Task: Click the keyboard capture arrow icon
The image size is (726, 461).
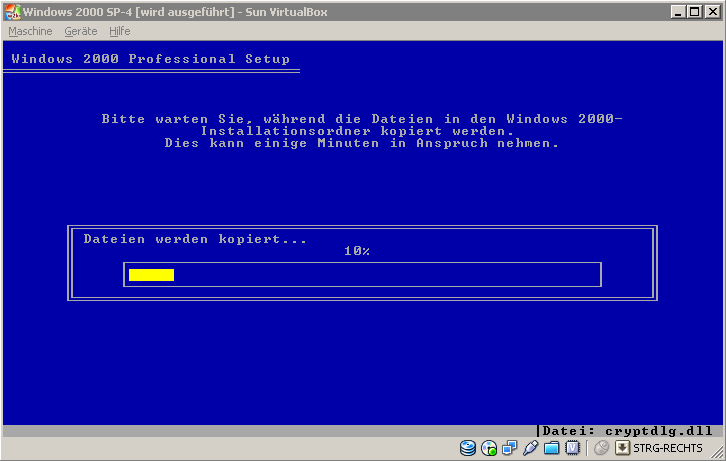Action: tap(622, 448)
